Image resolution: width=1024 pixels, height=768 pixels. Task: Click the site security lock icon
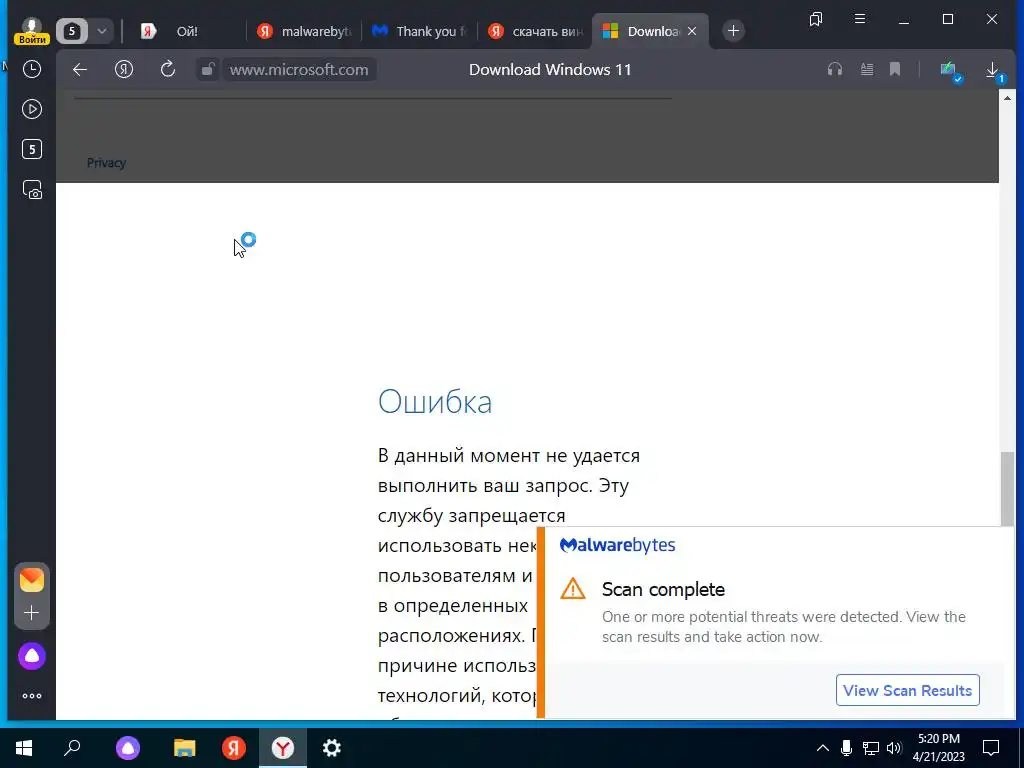pyautogui.click(x=207, y=69)
